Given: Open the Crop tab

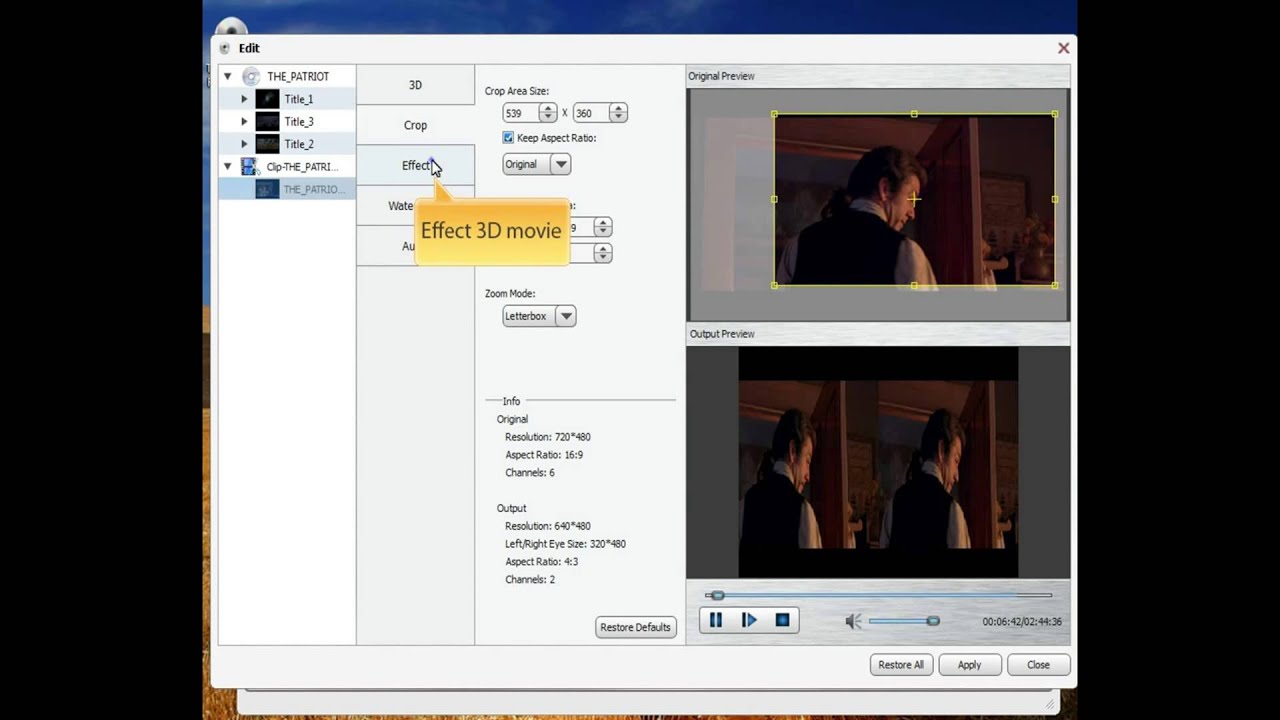Looking at the screenshot, I should pyautogui.click(x=415, y=125).
